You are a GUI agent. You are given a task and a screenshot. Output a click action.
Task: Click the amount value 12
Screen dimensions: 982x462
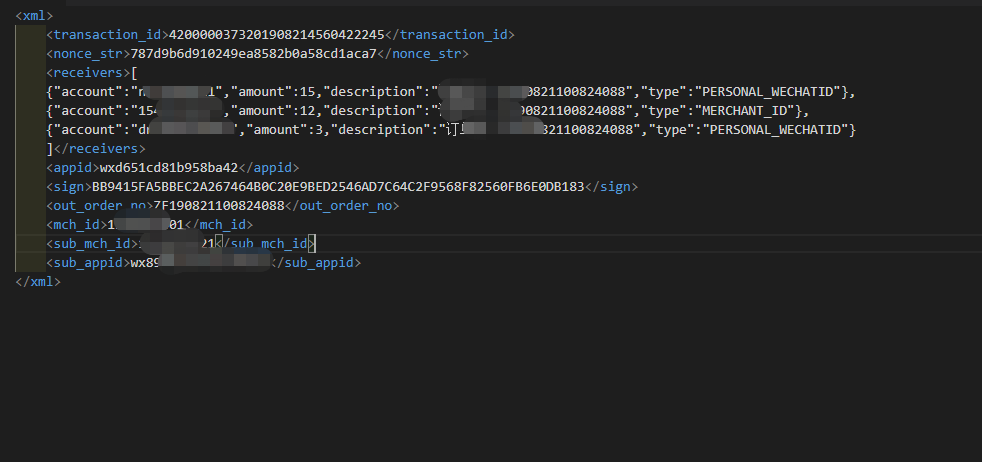[x=306, y=111]
